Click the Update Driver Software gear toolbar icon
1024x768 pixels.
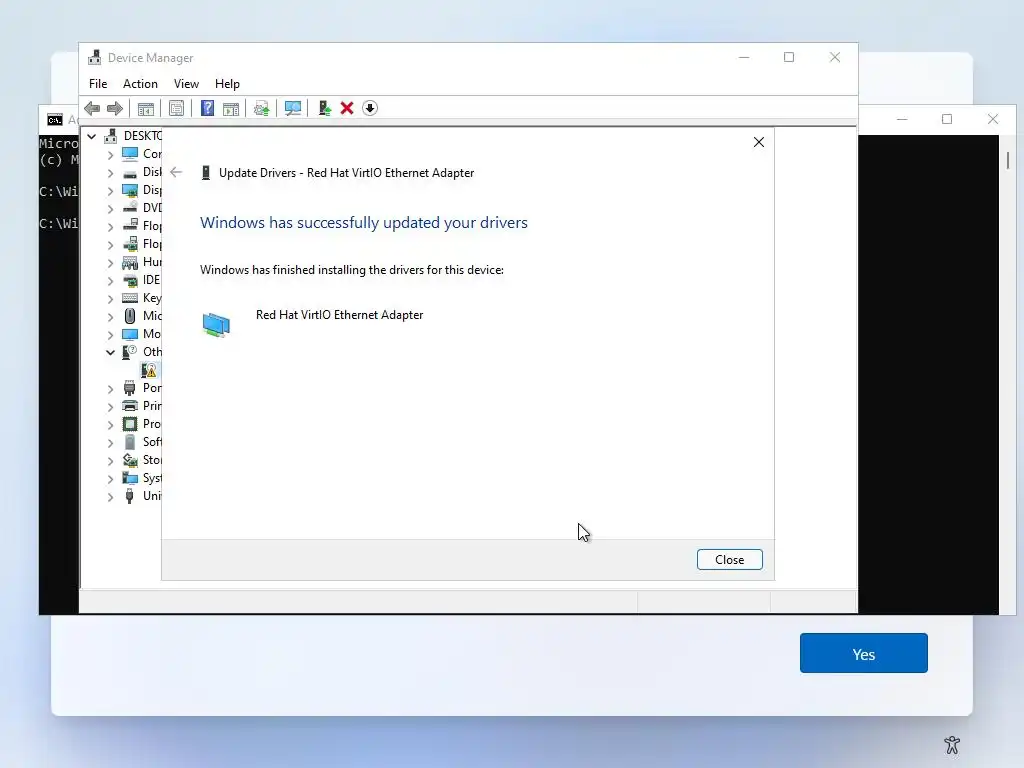261,108
